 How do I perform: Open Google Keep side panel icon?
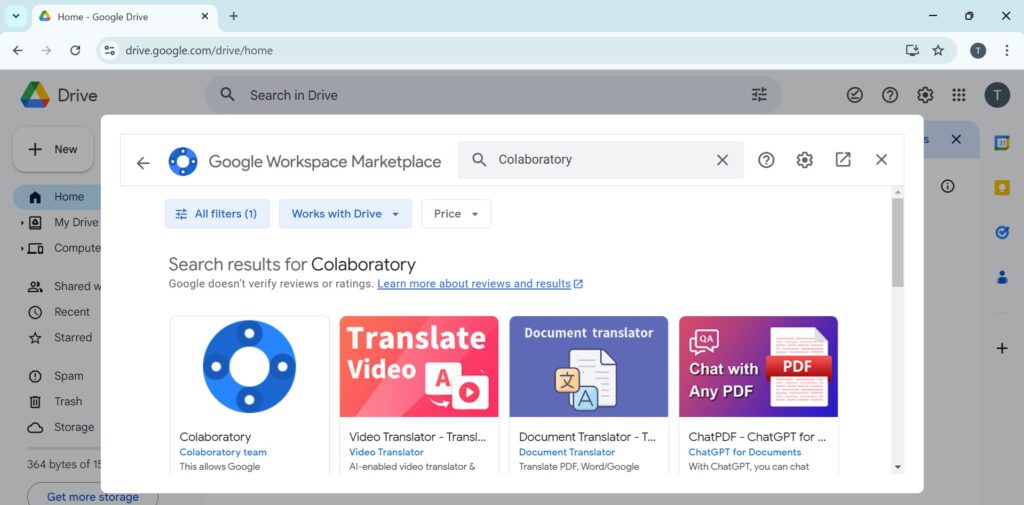click(1002, 187)
